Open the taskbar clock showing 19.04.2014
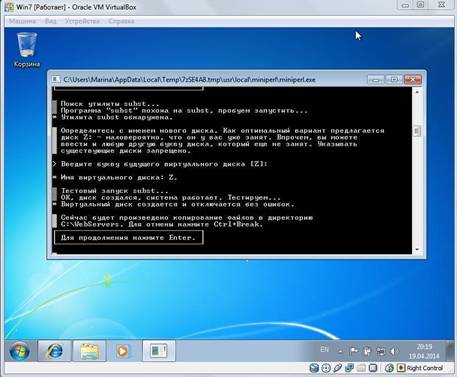The image size is (457, 377). pyautogui.click(x=424, y=351)
